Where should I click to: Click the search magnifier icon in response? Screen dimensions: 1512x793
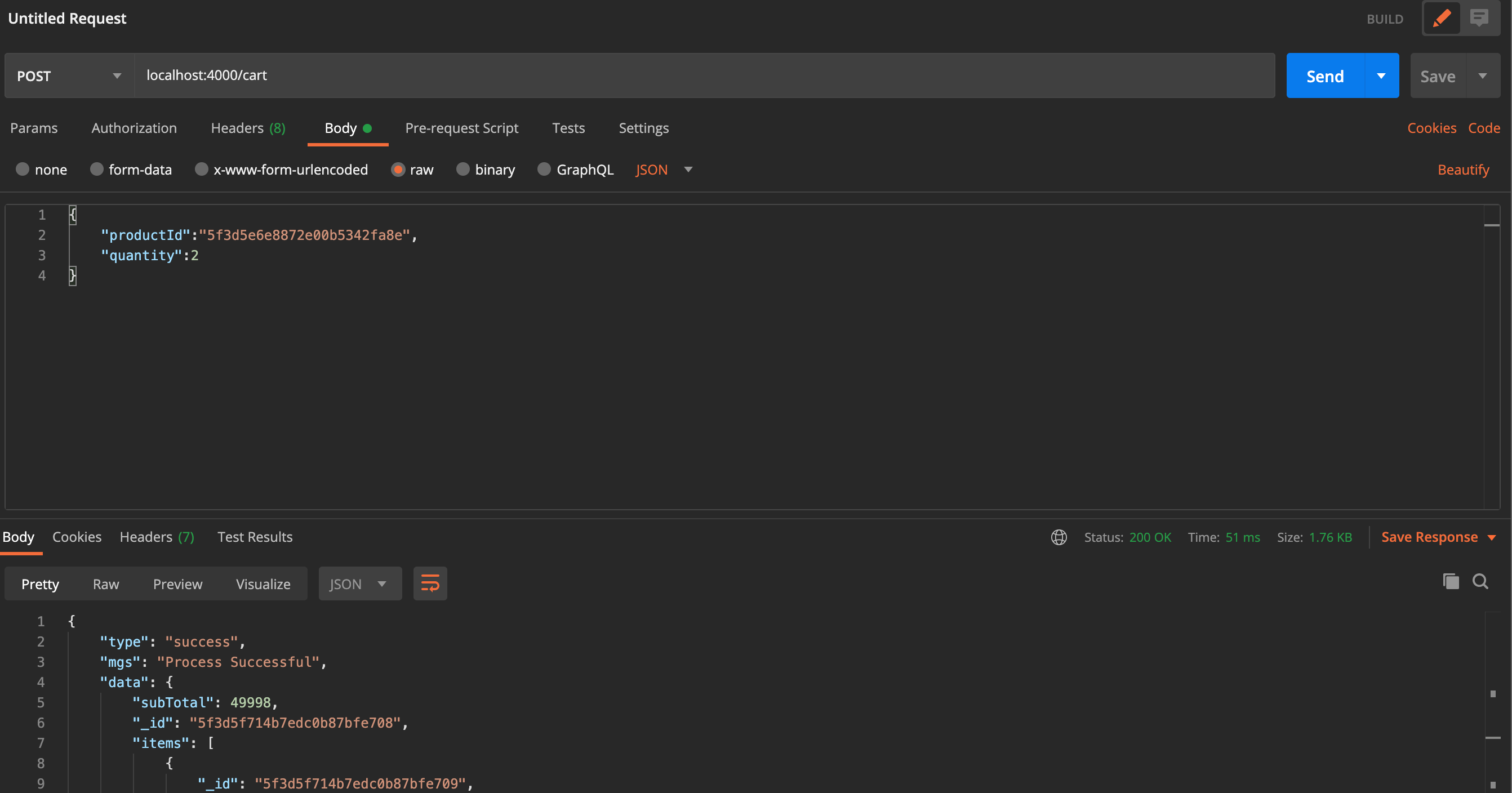1480,581
